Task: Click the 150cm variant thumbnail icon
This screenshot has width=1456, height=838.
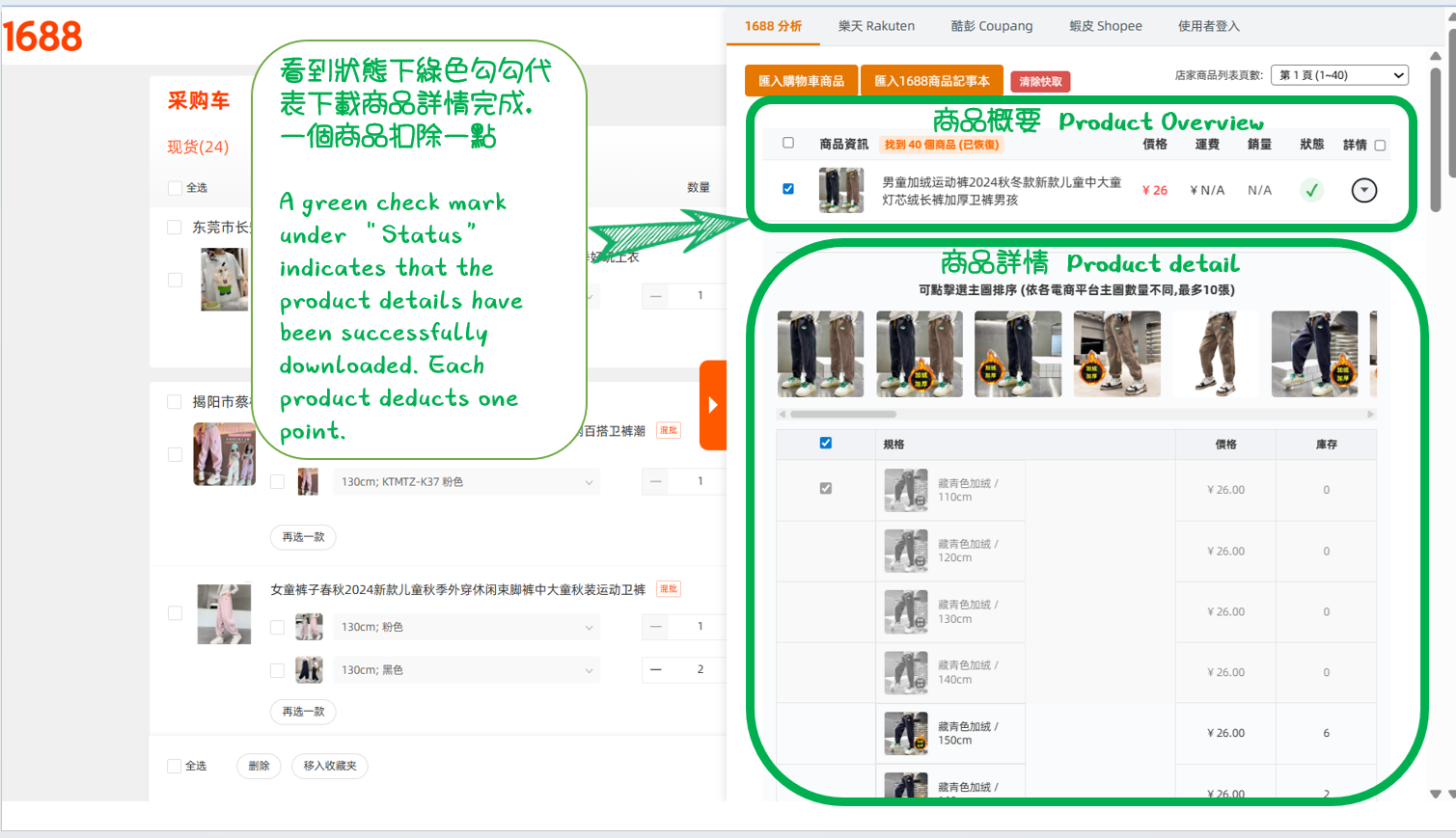Action: [906, 733]
